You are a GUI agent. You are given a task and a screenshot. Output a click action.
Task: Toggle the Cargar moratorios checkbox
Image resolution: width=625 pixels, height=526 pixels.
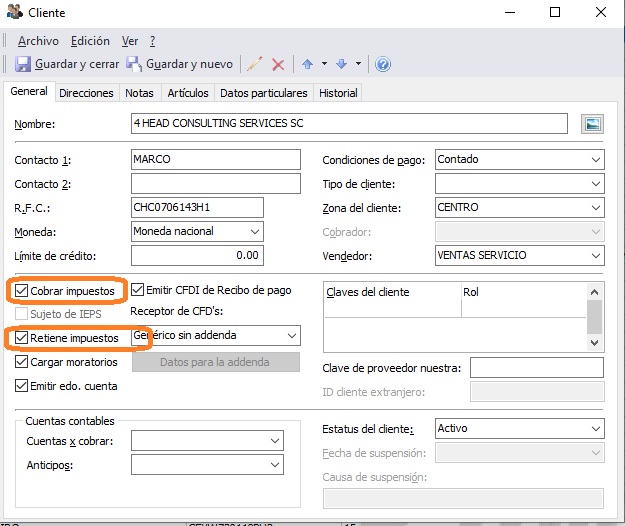click(21, 361)
